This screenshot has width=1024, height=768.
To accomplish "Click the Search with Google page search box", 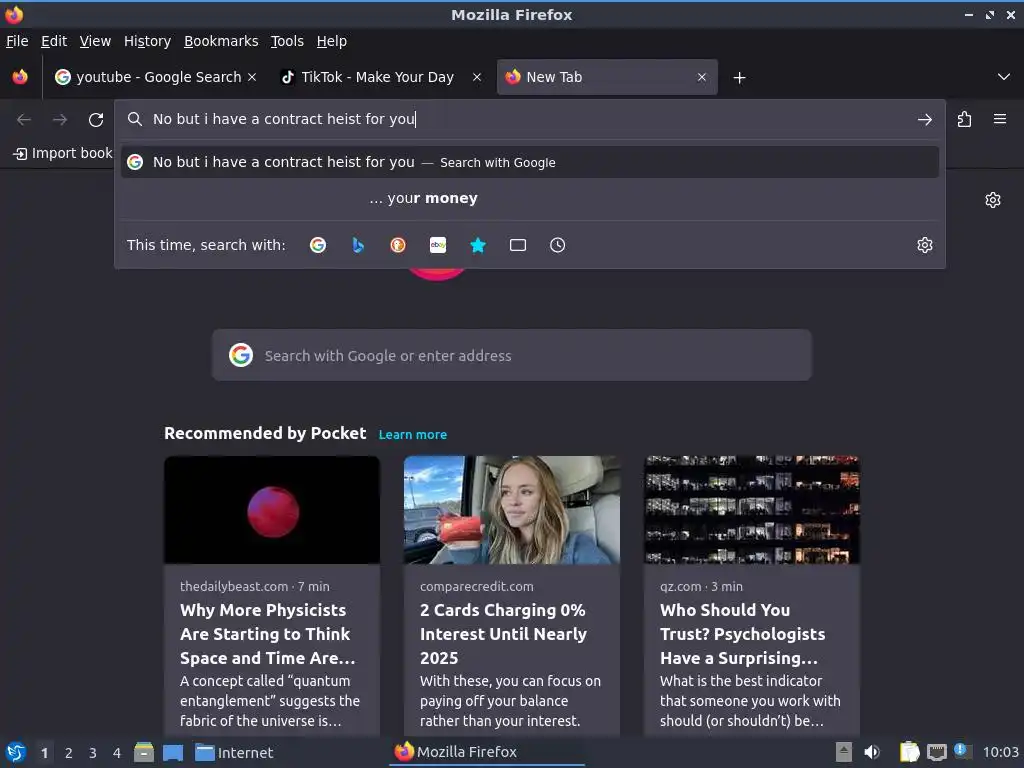I will click(511, 355).
